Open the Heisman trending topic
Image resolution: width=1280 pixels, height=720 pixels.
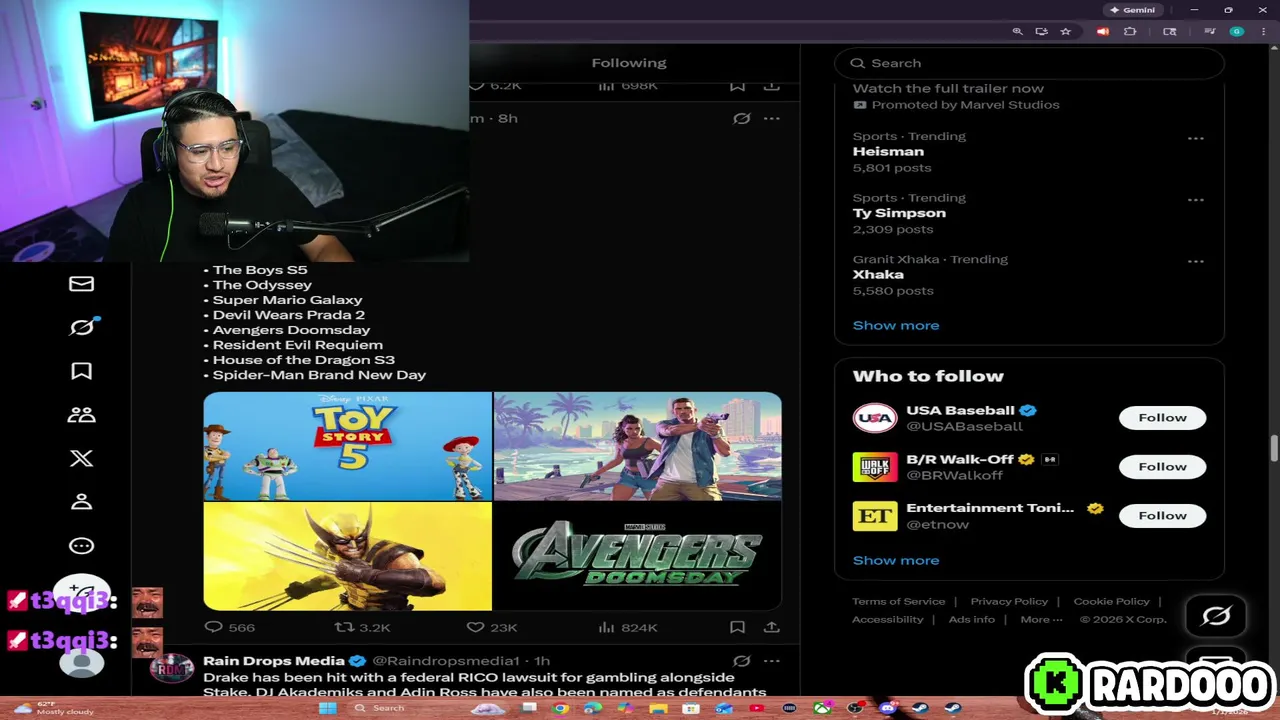888,152
